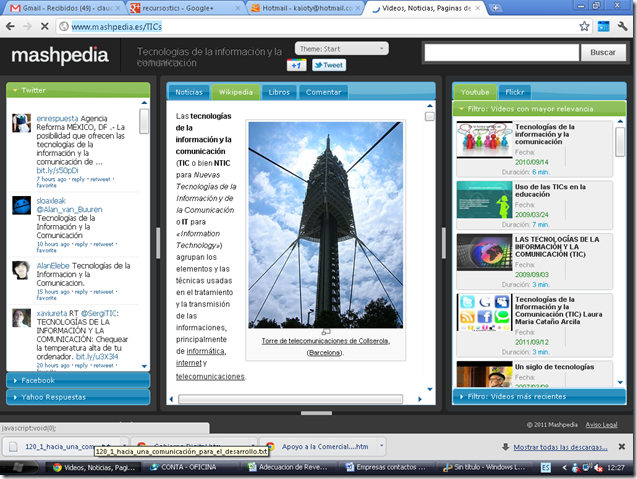Click the address bar URL
This screenshot has width=637, height=479.
(x=117, y=27)
